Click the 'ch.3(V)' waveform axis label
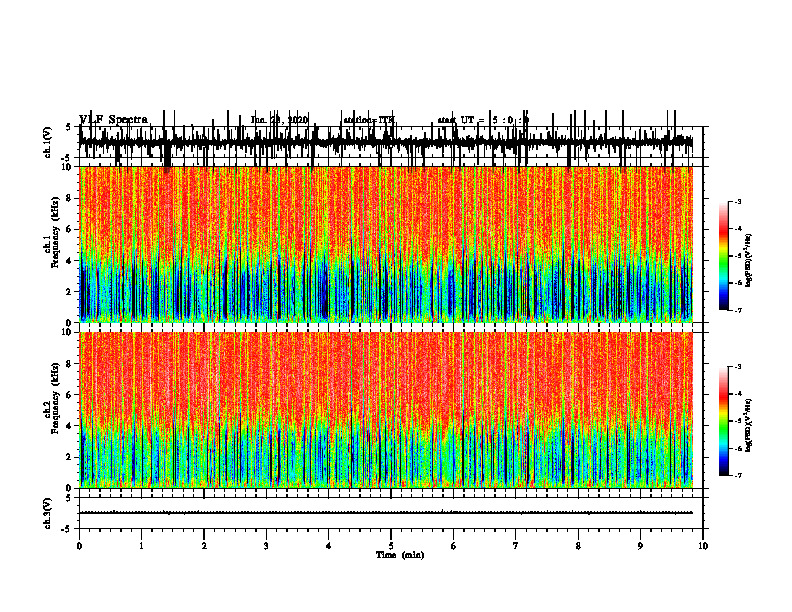The width and height of the screenshot is (792, 612). pos(47,513)
